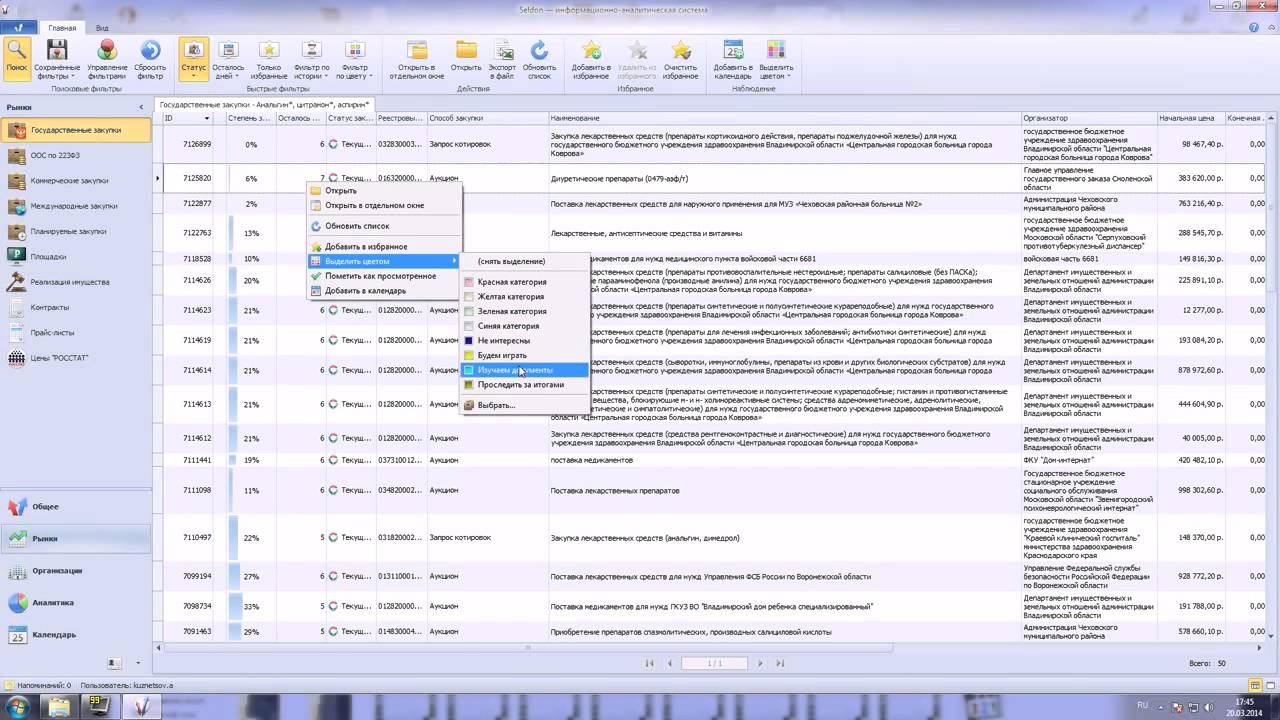Viewport: 1280px width, 720px height.
Task: Switch to the Аналитика section
Action: pos(76,603)
